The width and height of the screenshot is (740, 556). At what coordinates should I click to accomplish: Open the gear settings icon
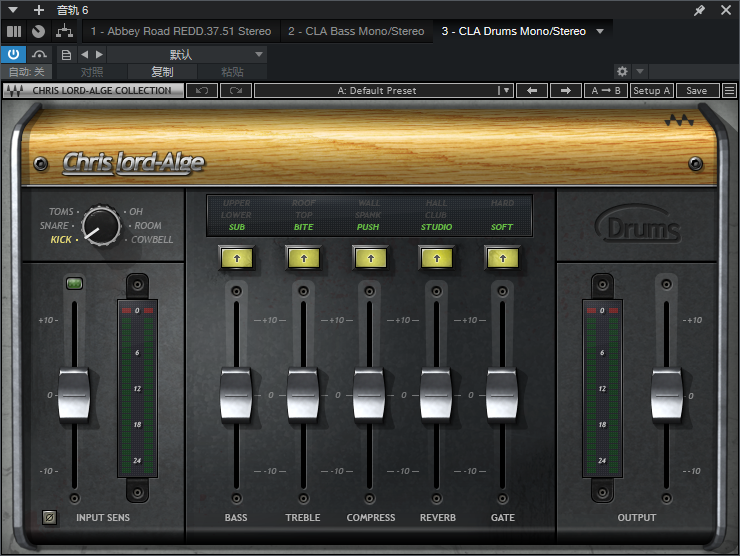[622, 71]
